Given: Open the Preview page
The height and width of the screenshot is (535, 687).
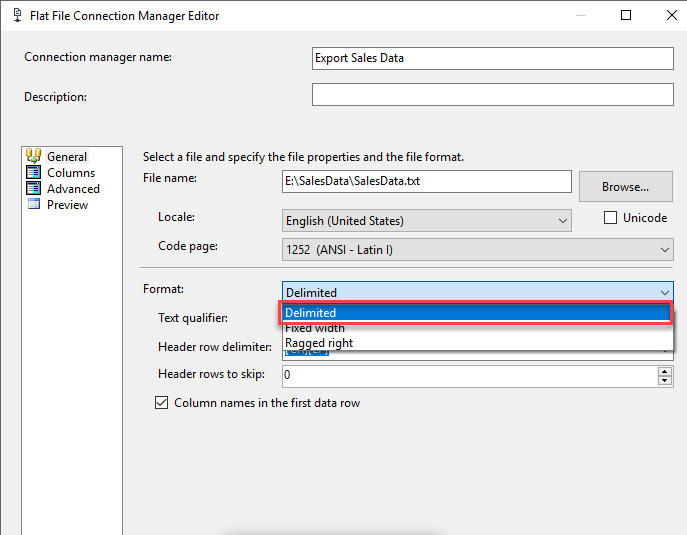Looking at the screenshot, I should (x=67, y=205).
